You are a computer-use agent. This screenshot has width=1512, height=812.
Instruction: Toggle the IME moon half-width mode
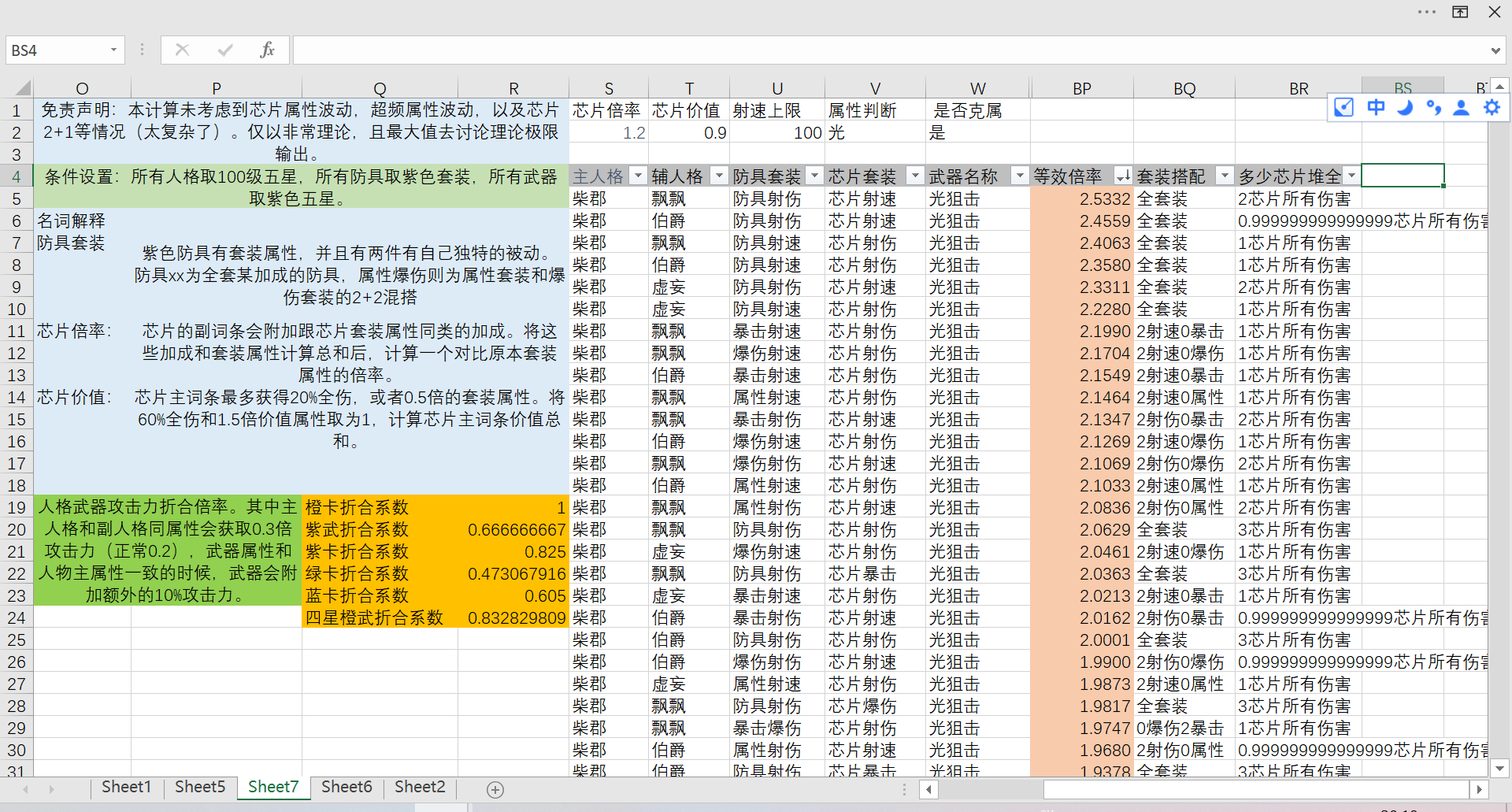pyautogui.click(x=1405, y=107)
